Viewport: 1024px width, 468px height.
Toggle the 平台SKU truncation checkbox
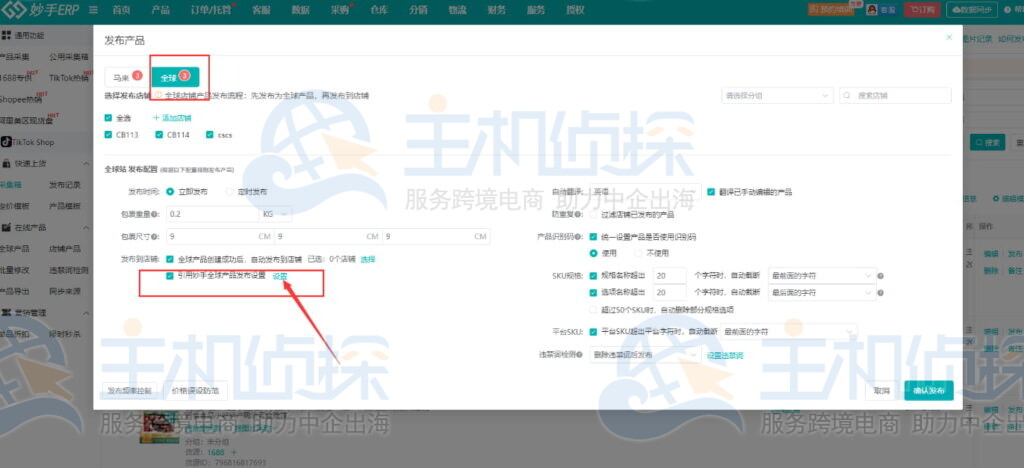click(593, 332)
